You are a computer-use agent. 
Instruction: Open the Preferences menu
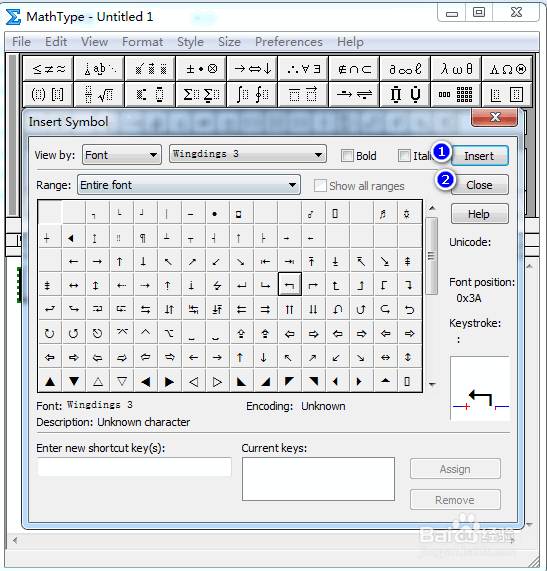tap(288, 42)
